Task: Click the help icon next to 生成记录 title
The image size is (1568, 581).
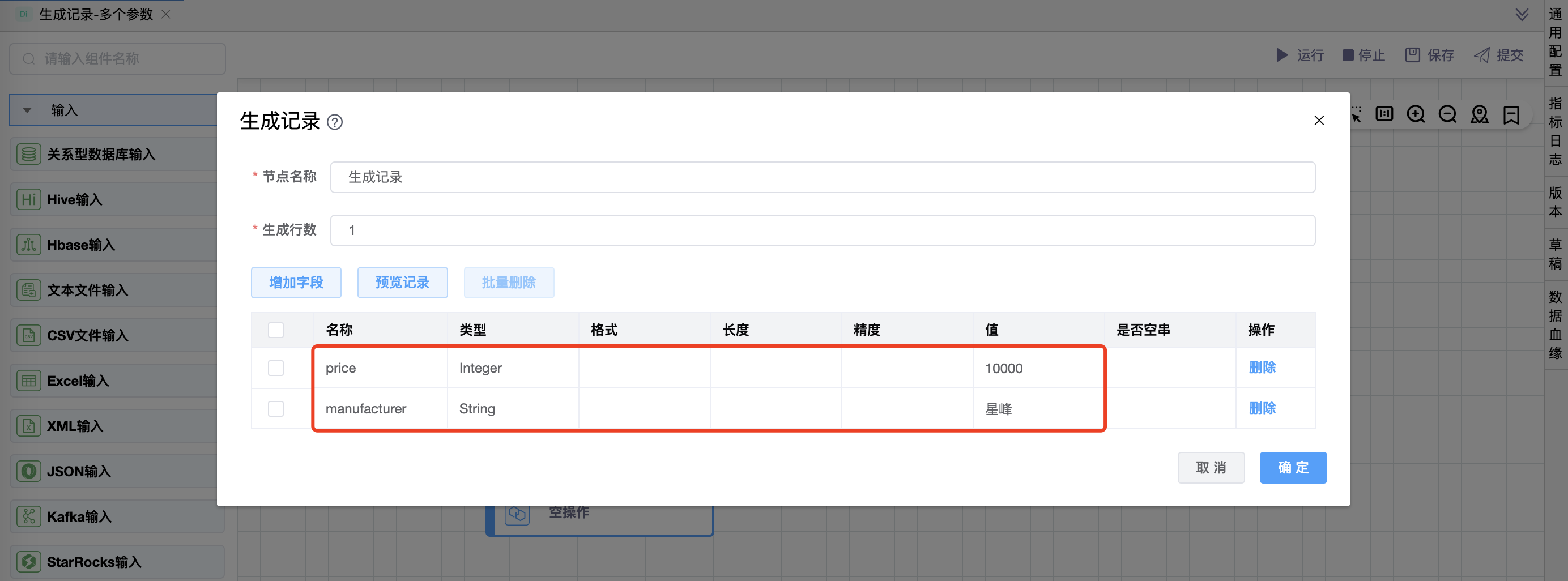Action: [334, 122]
